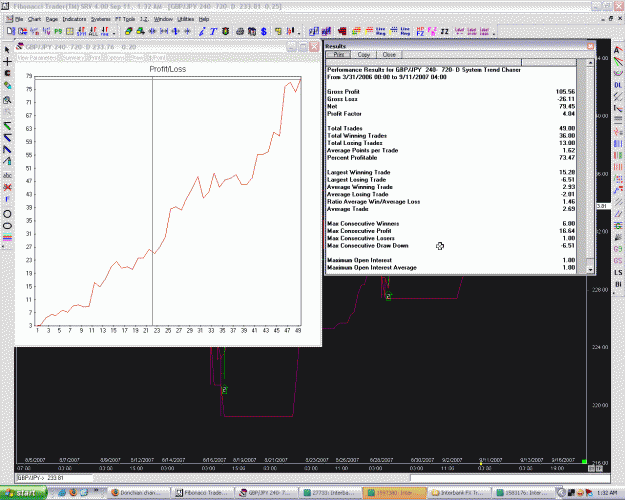Select the ellipse drawing tool
625x500 pixels.
click(7, 225)
